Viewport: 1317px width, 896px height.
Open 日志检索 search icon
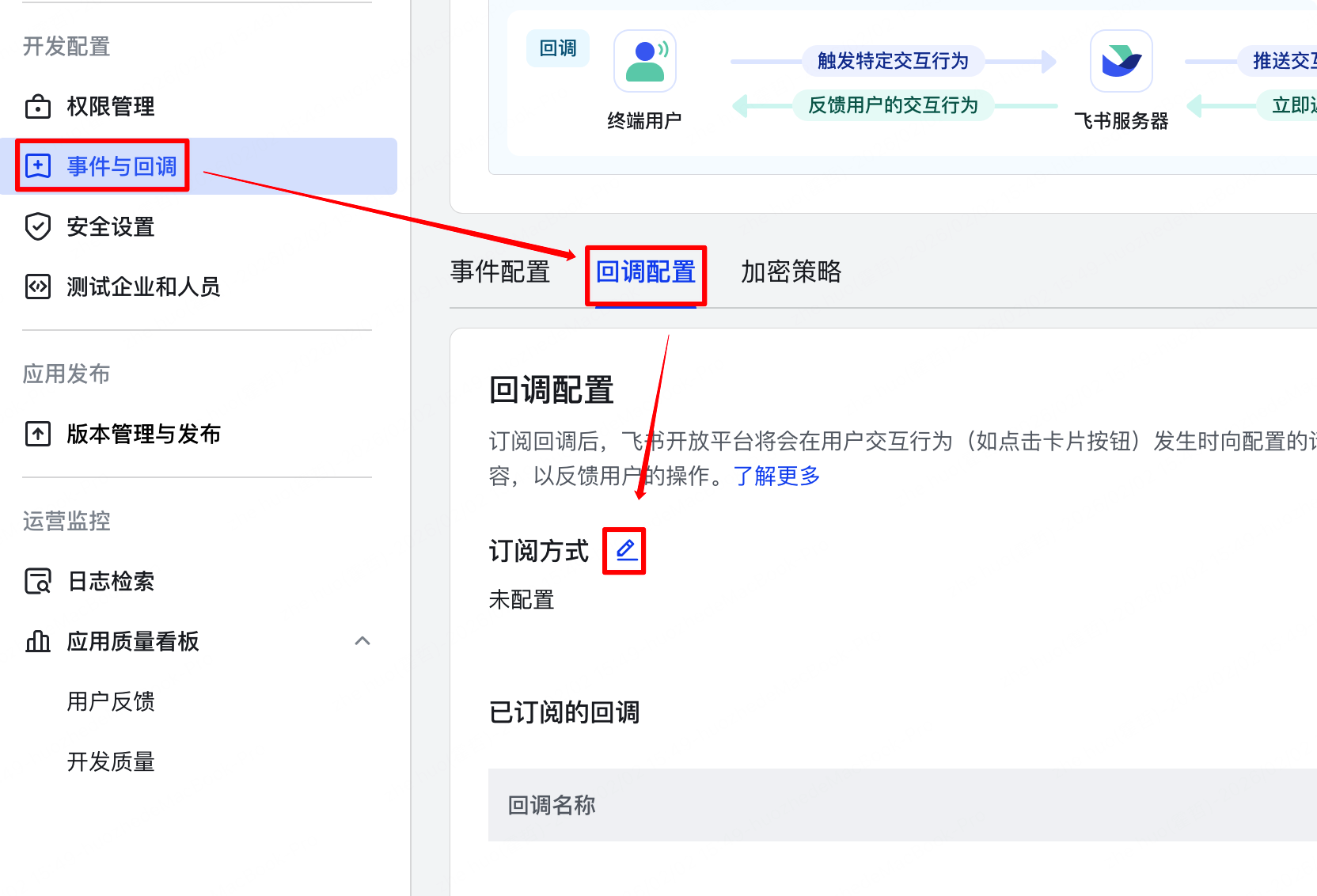coord(37,582)
